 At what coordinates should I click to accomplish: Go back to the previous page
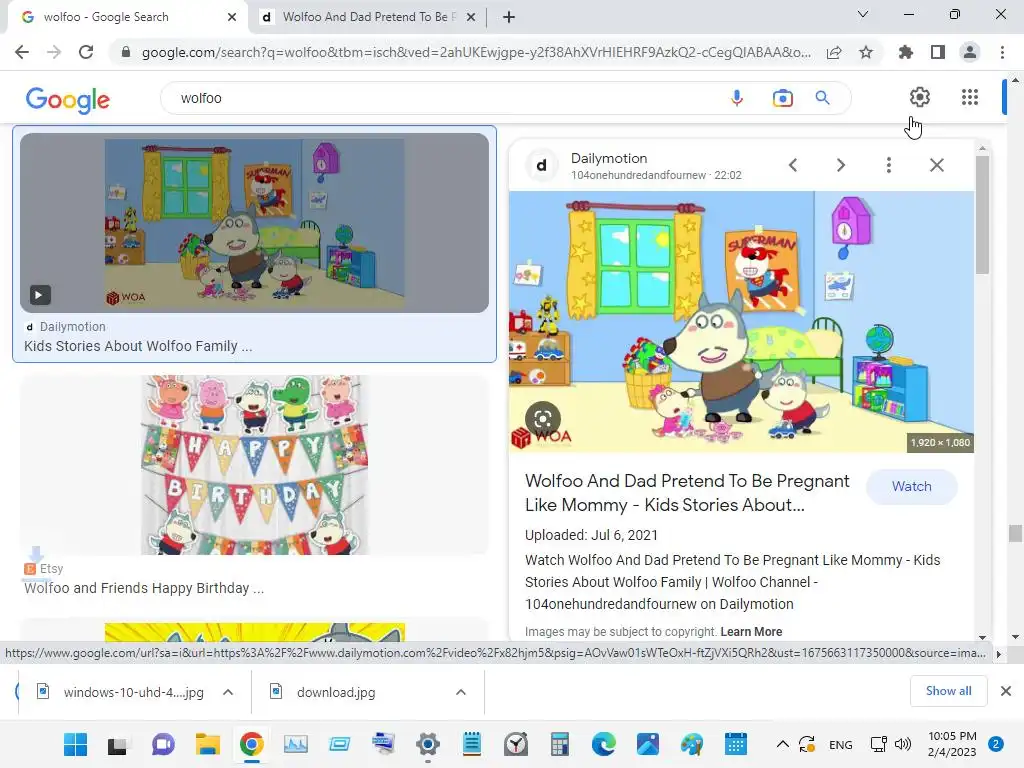[x=22, y=52]
